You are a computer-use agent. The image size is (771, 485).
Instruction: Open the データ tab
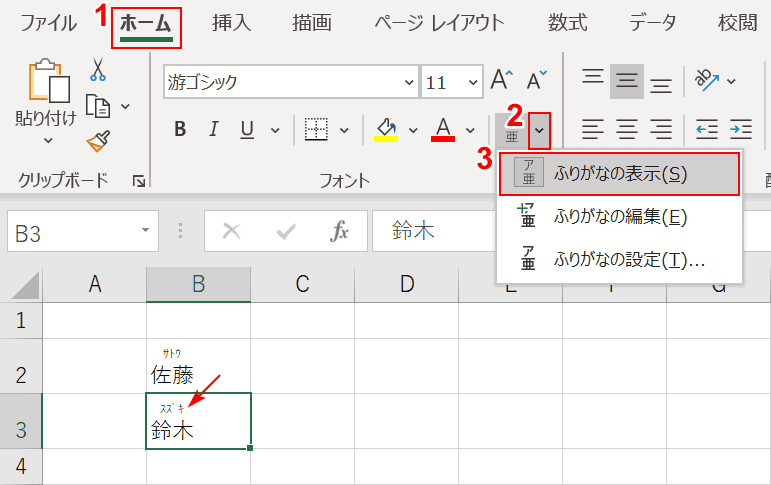click(x=652, y=23)
